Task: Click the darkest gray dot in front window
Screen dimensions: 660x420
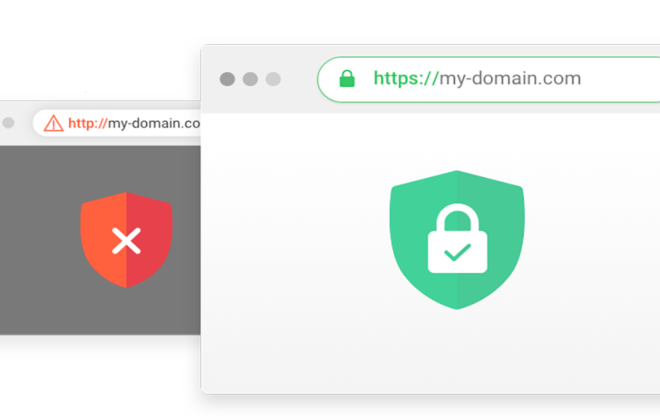Action: [227, 79]
